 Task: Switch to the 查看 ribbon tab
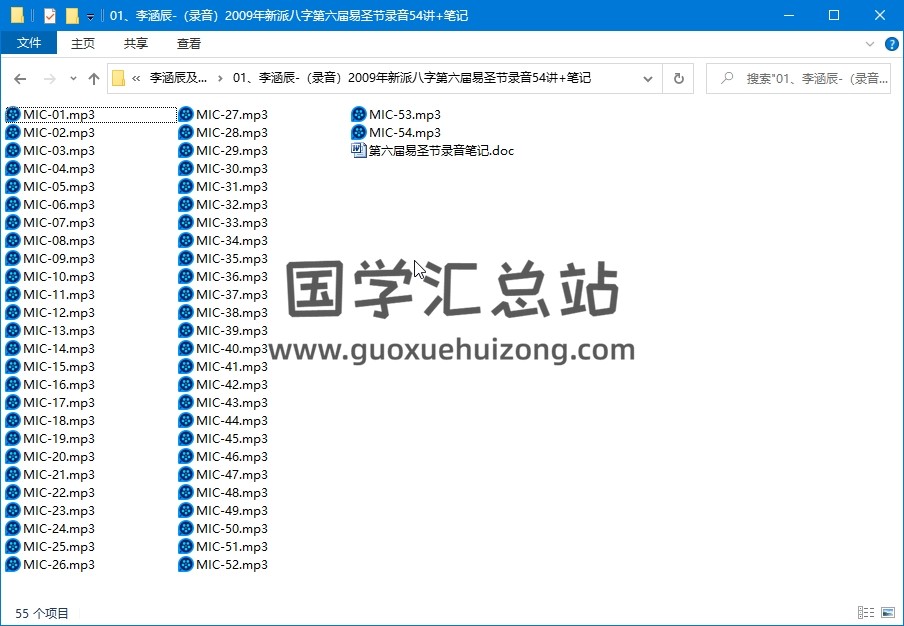tap(188, 44)
